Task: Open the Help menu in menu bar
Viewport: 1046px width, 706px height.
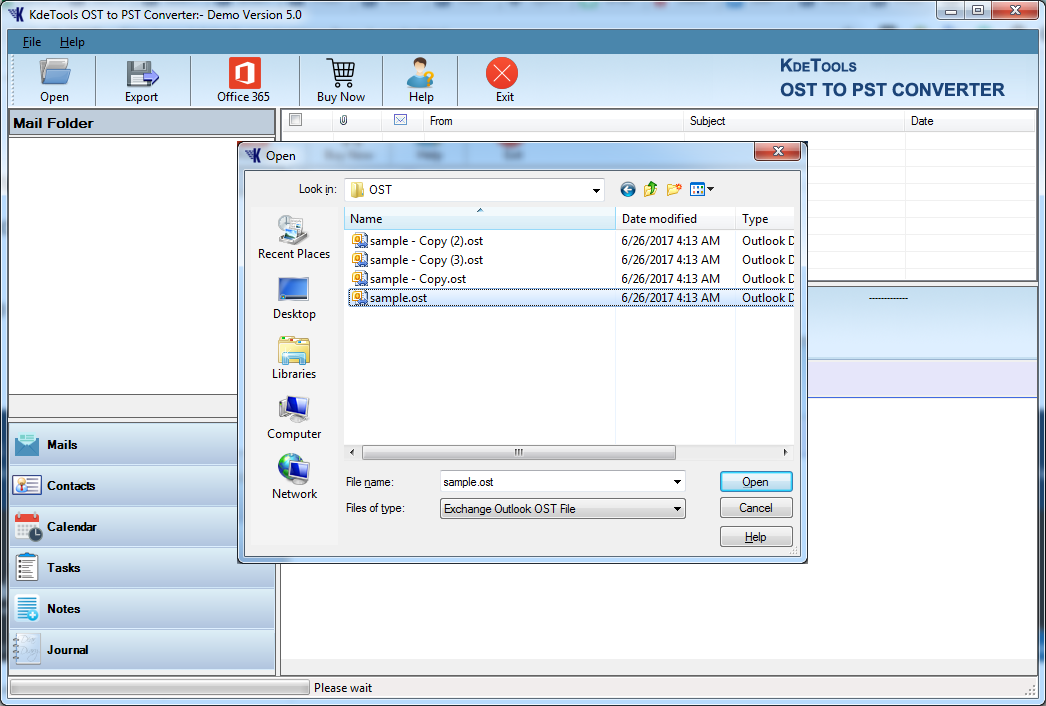Action: (72, 42)
